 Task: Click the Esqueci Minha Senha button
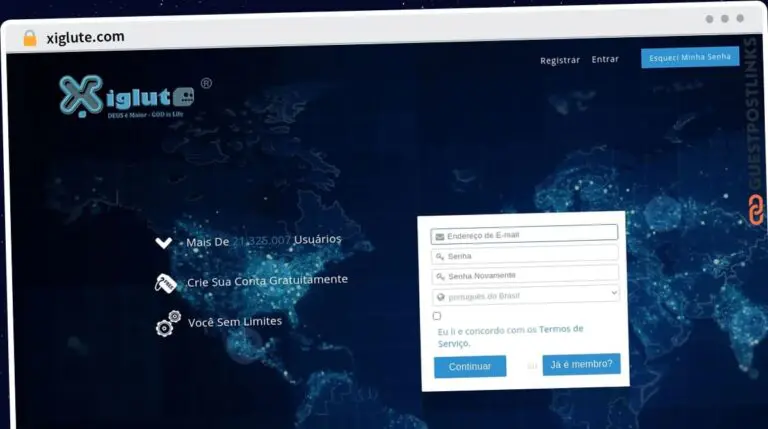[690, 57]
